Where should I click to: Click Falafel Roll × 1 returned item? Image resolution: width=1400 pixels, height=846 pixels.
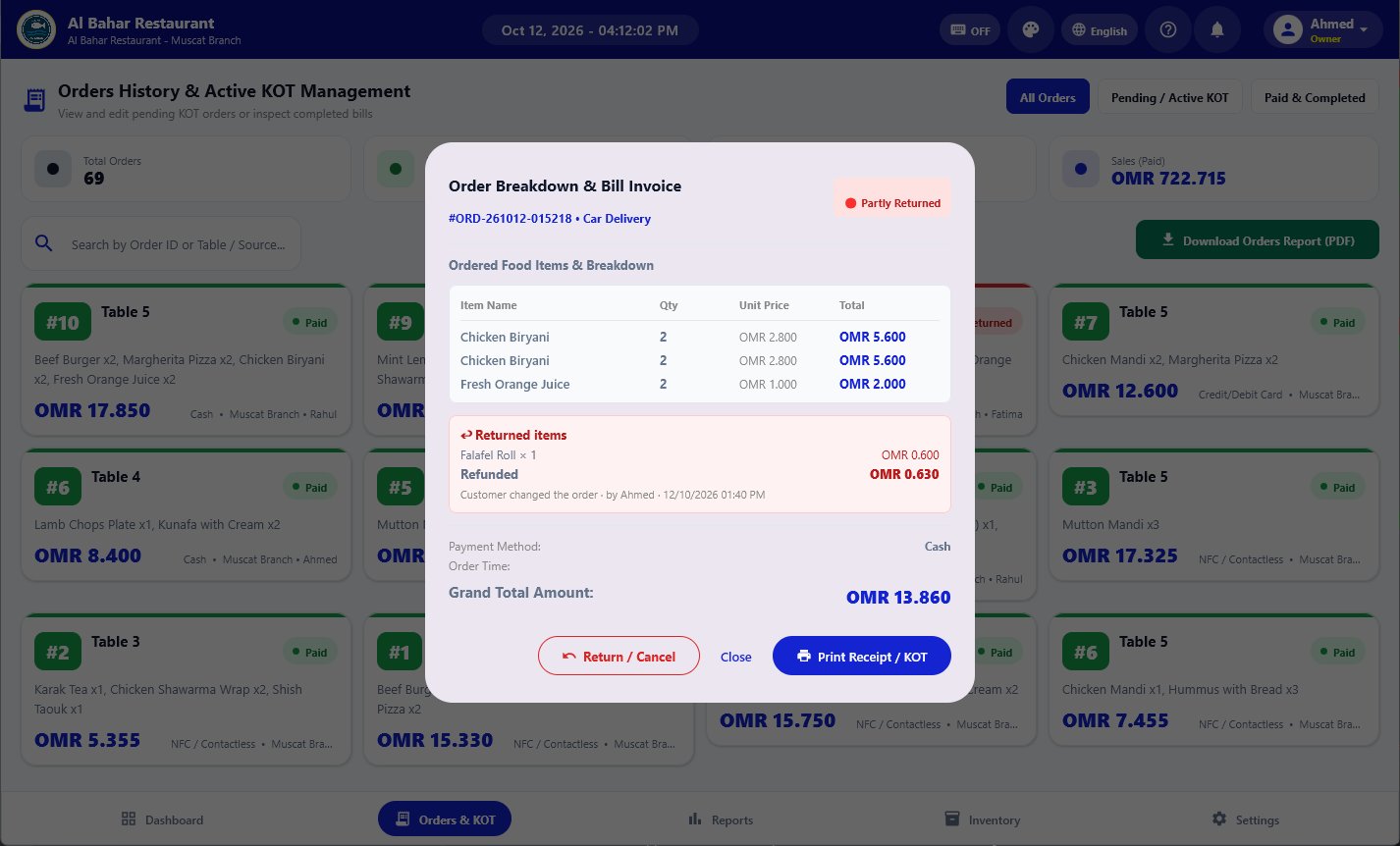pos(499,454)
